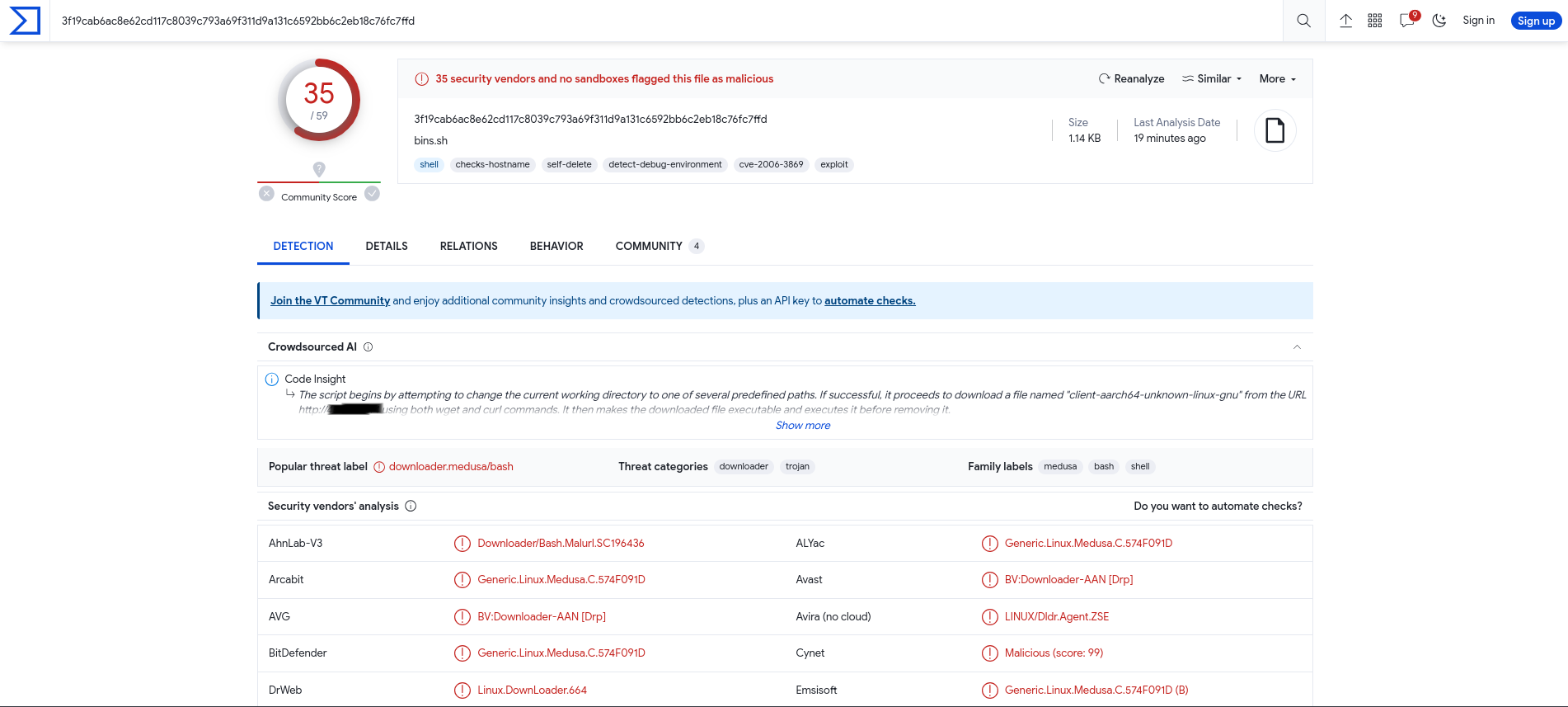Click Arcabit detection alert icon
1568x707 pixels.
tap(462, 580)
